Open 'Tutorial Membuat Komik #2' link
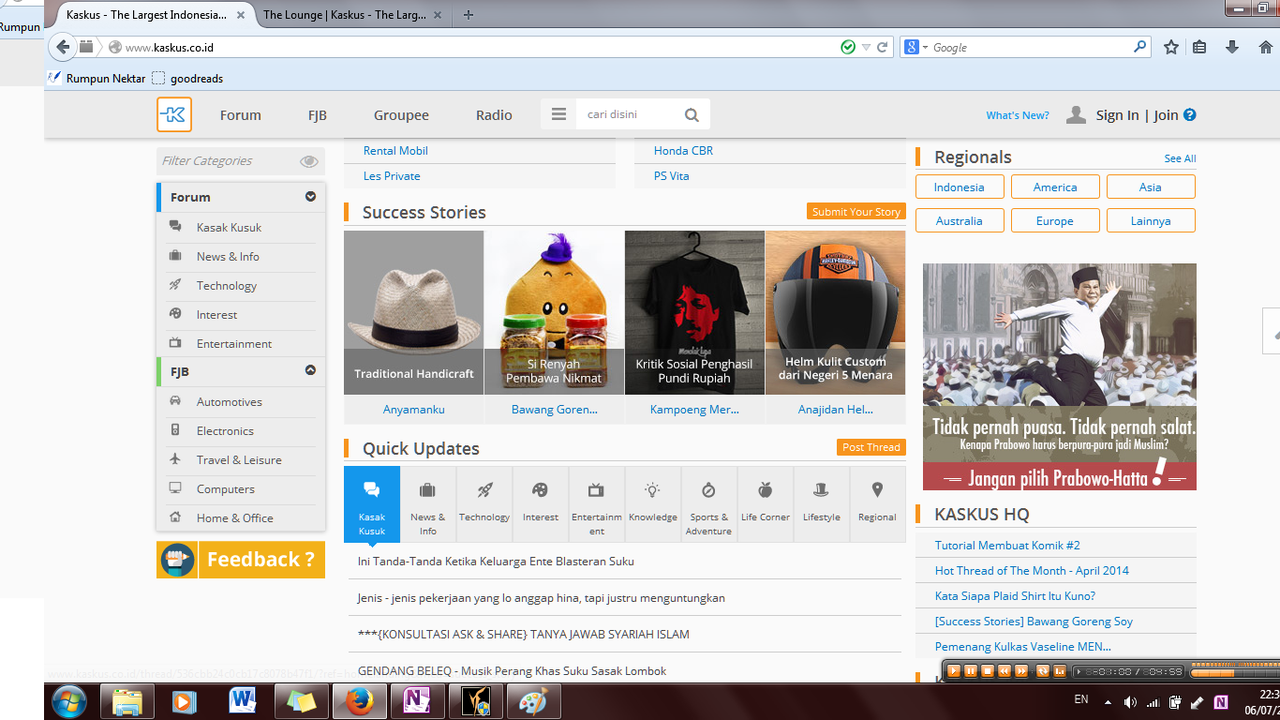Viewport: 1280px width, 720px height. coord(1007,545)
